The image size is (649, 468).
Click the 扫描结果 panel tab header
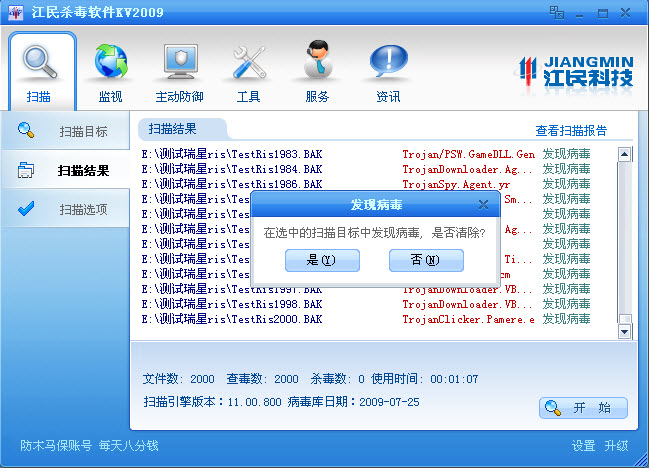point(182,129)
